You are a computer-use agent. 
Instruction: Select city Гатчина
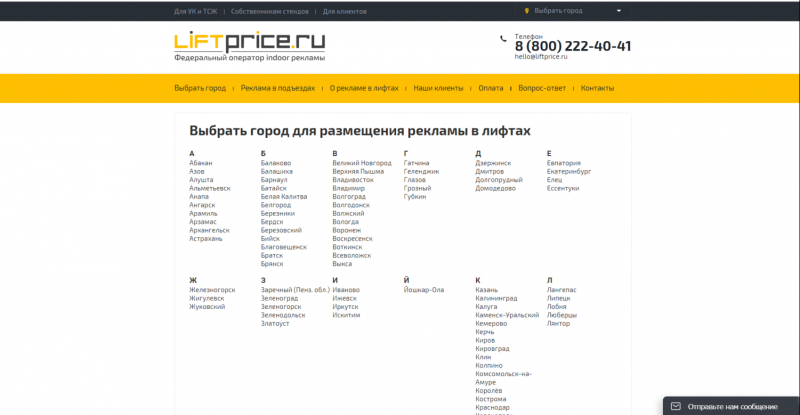(416, 163)
